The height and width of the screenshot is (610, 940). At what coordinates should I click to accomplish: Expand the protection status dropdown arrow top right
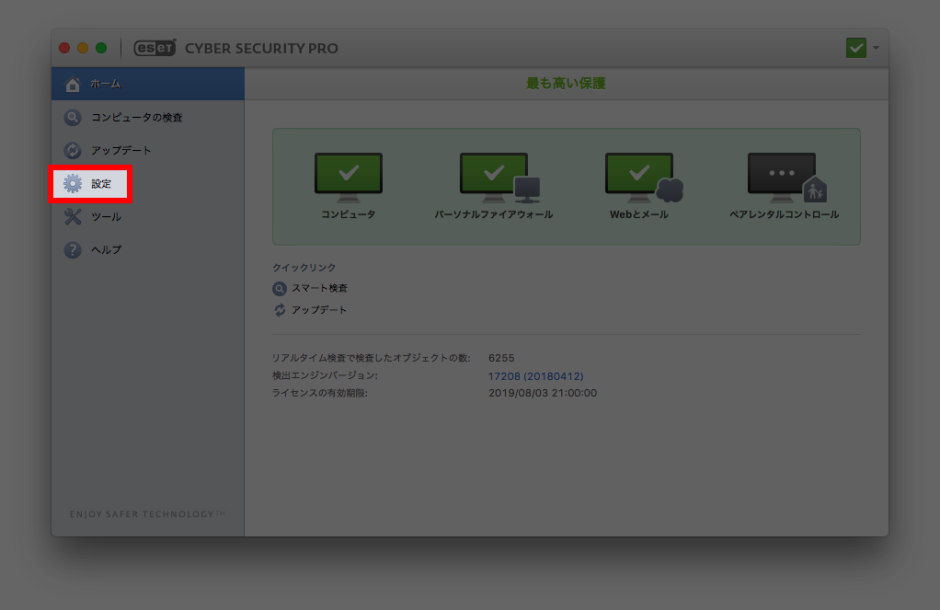[874, 46]
